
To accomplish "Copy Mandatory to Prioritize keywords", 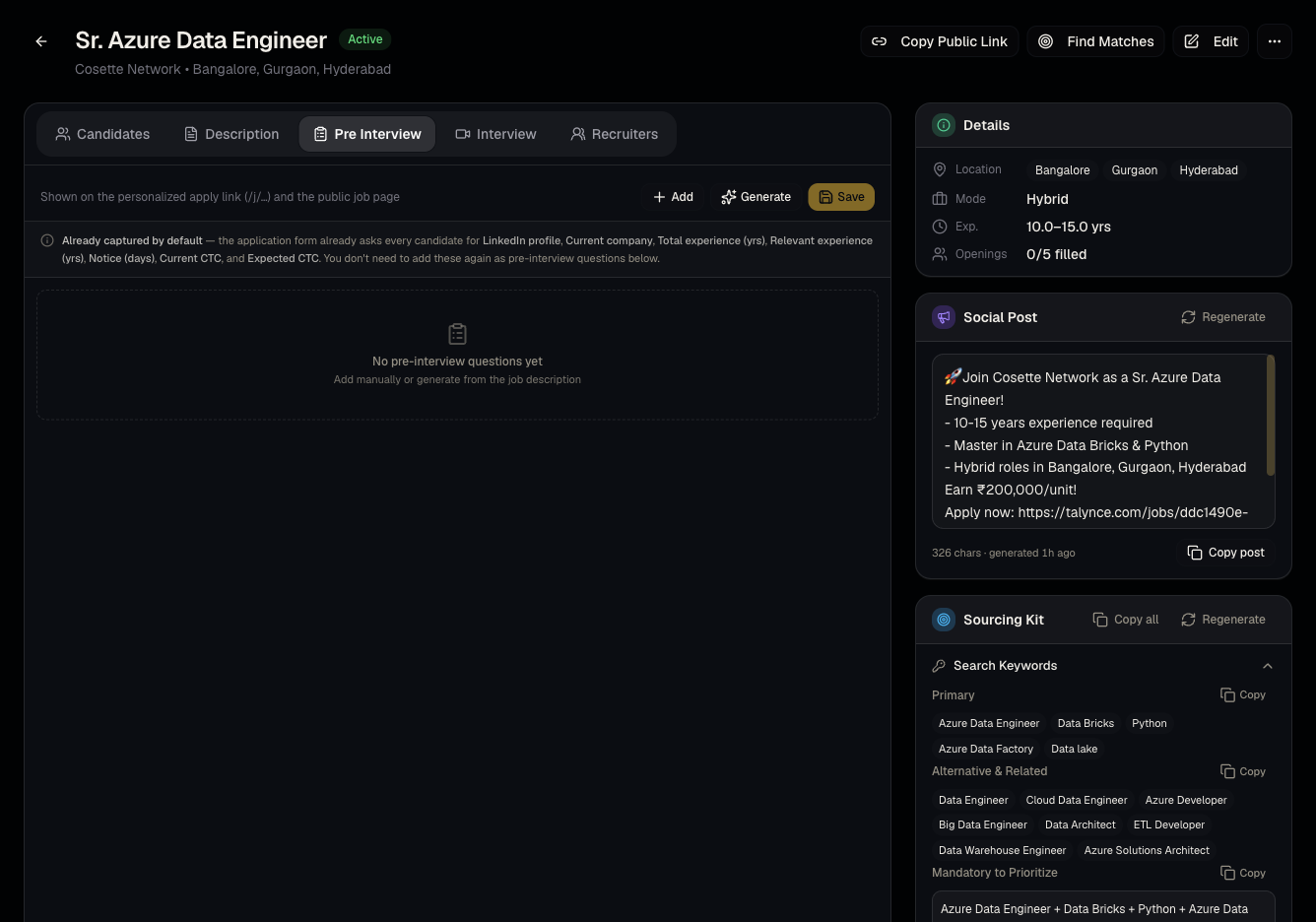I will coord(1243,873).
